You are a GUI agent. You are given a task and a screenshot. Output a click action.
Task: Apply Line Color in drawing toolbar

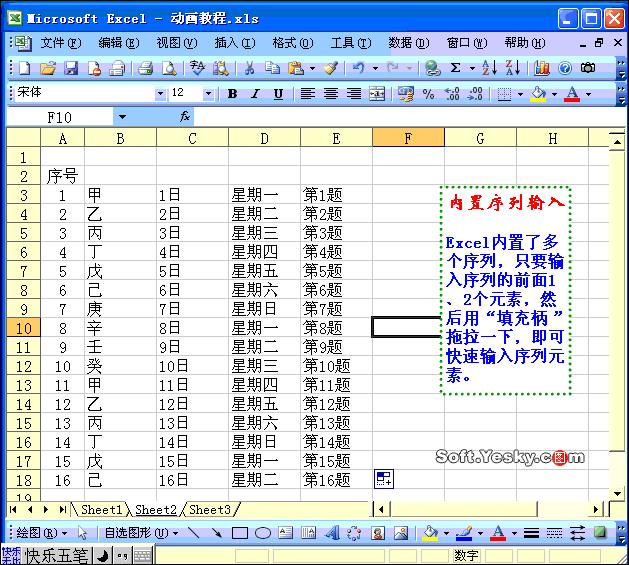point(464,533)
